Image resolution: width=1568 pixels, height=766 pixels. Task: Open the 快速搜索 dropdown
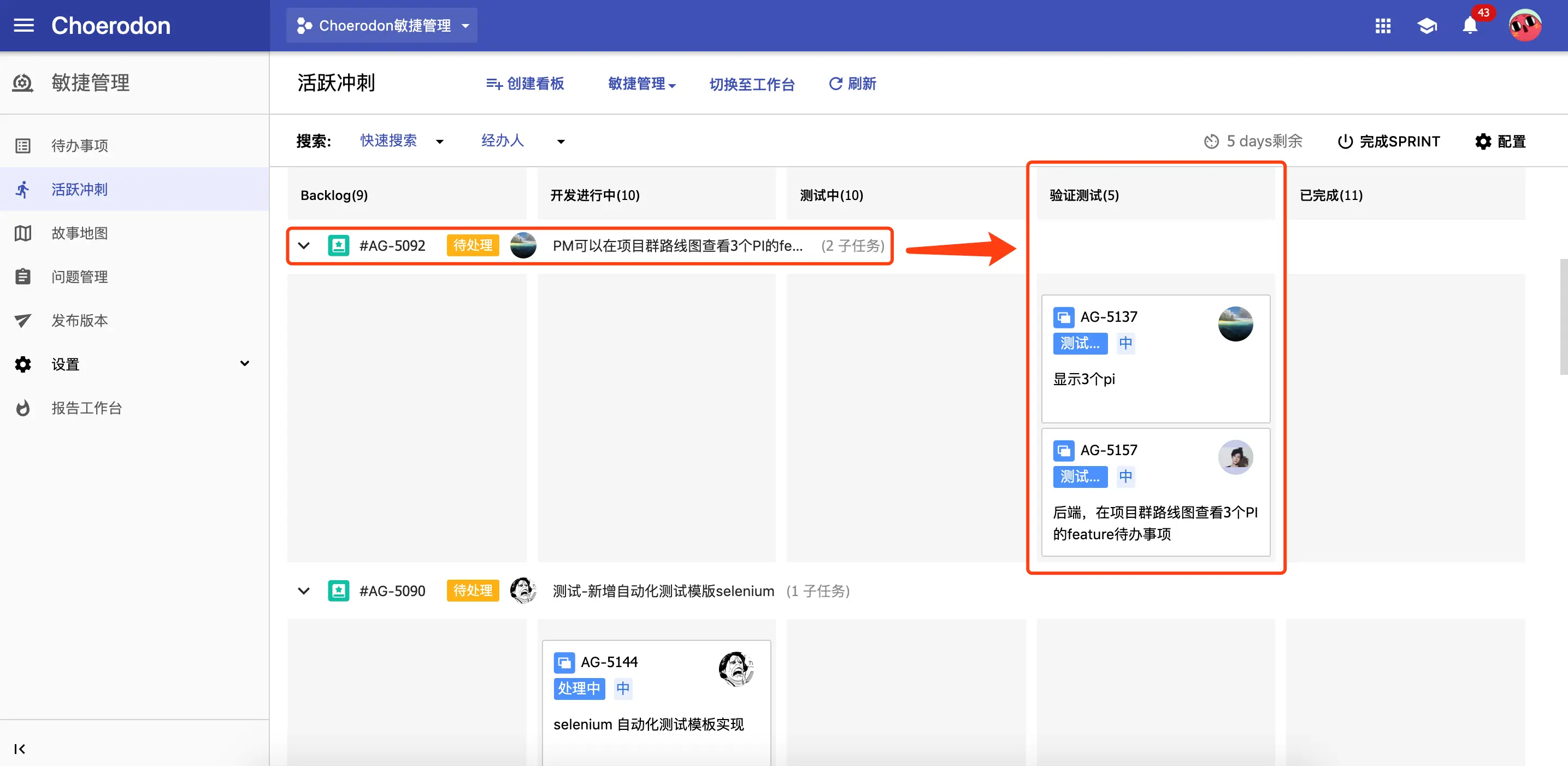(401, 142)
